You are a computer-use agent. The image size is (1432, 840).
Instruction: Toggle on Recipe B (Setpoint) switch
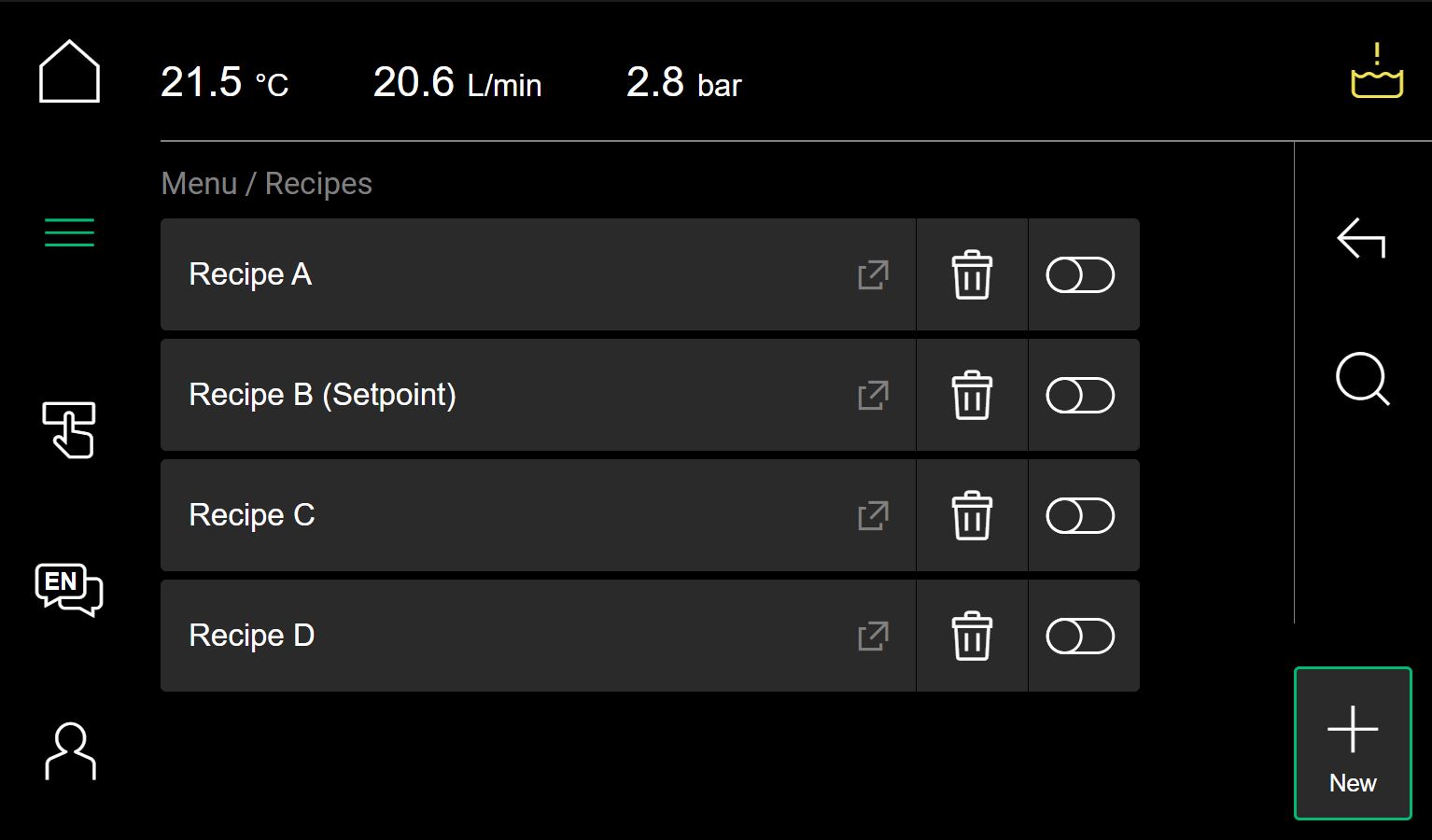[x=1080, y=395]
